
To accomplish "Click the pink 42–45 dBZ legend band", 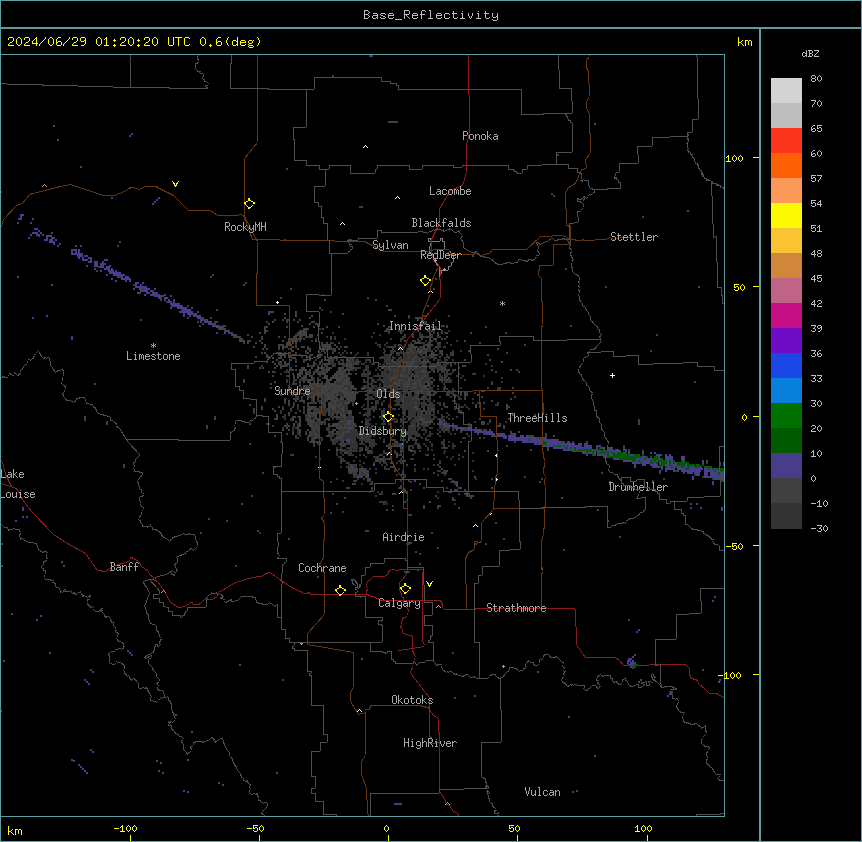I will click(x=786, y=291).
